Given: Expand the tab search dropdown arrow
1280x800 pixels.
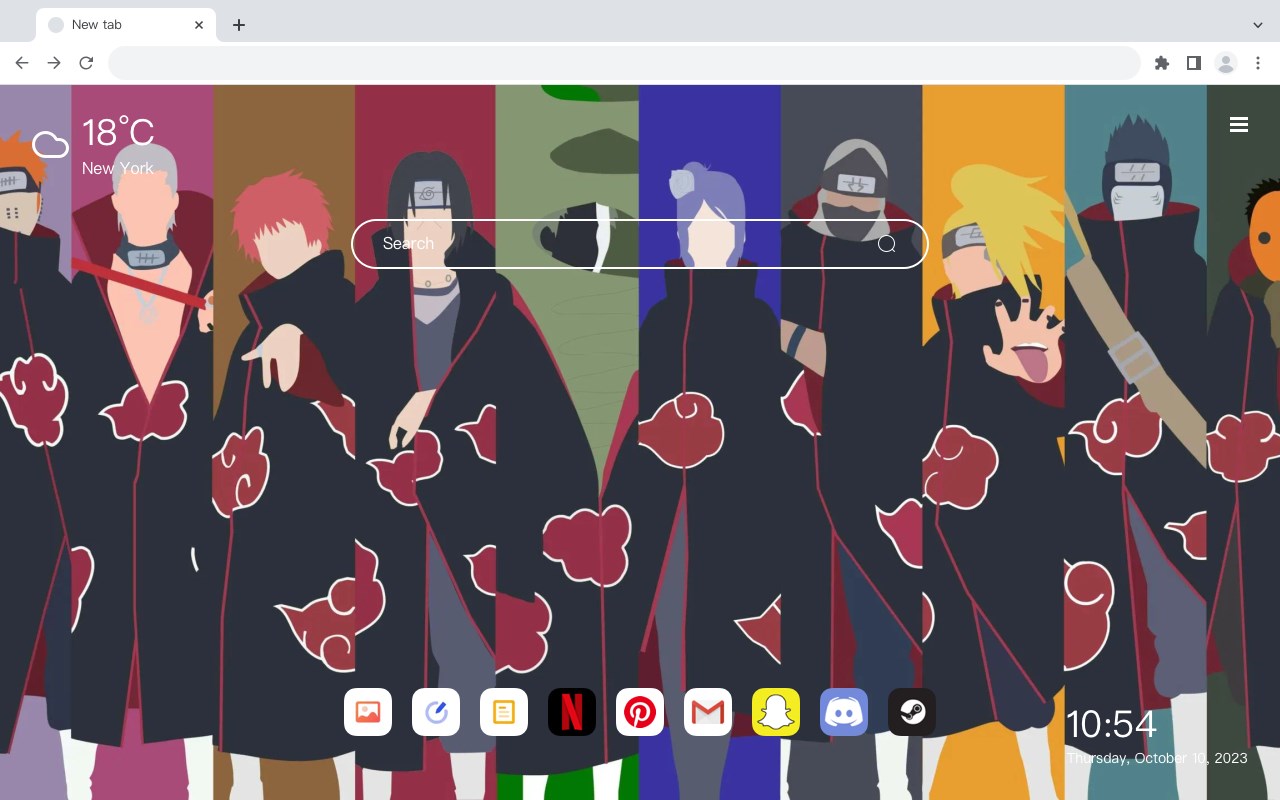Looking at the screenshot, I should 1258,25.
